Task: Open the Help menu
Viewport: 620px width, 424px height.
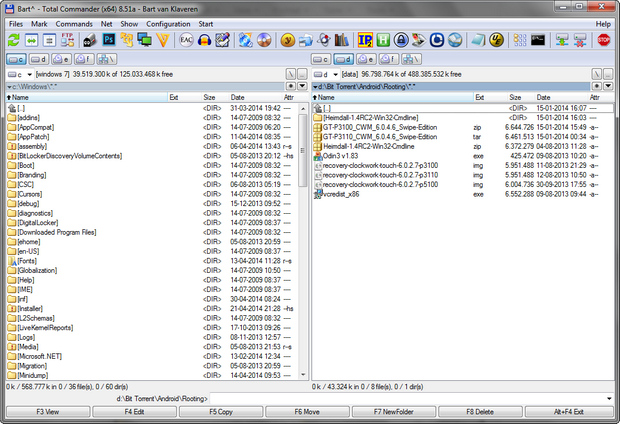Action: click(x=603, y=24)
